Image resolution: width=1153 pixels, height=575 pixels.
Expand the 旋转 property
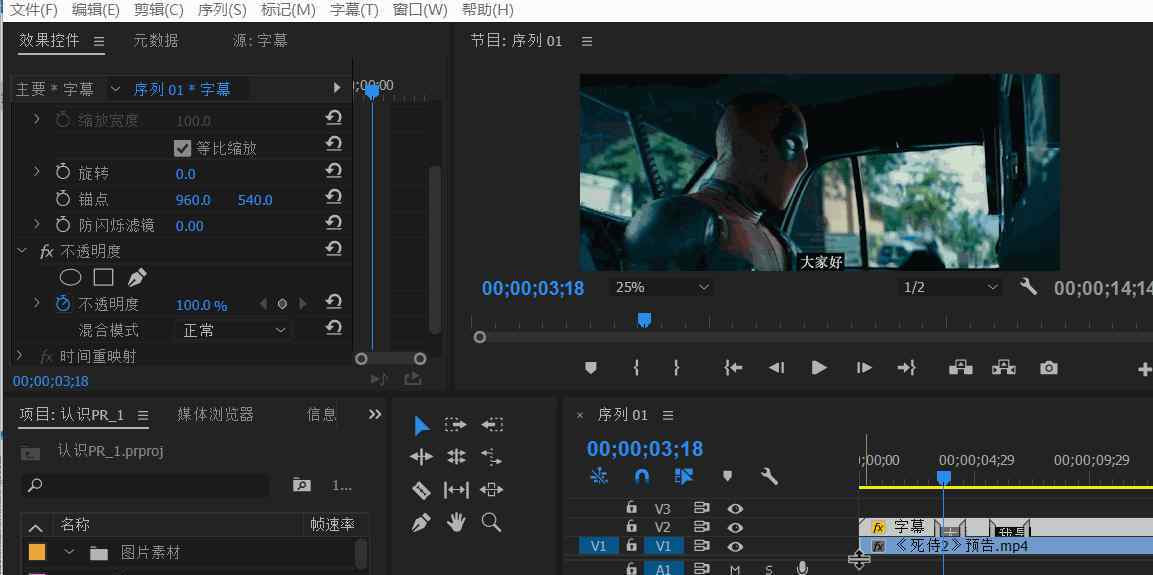click(37, 171)
